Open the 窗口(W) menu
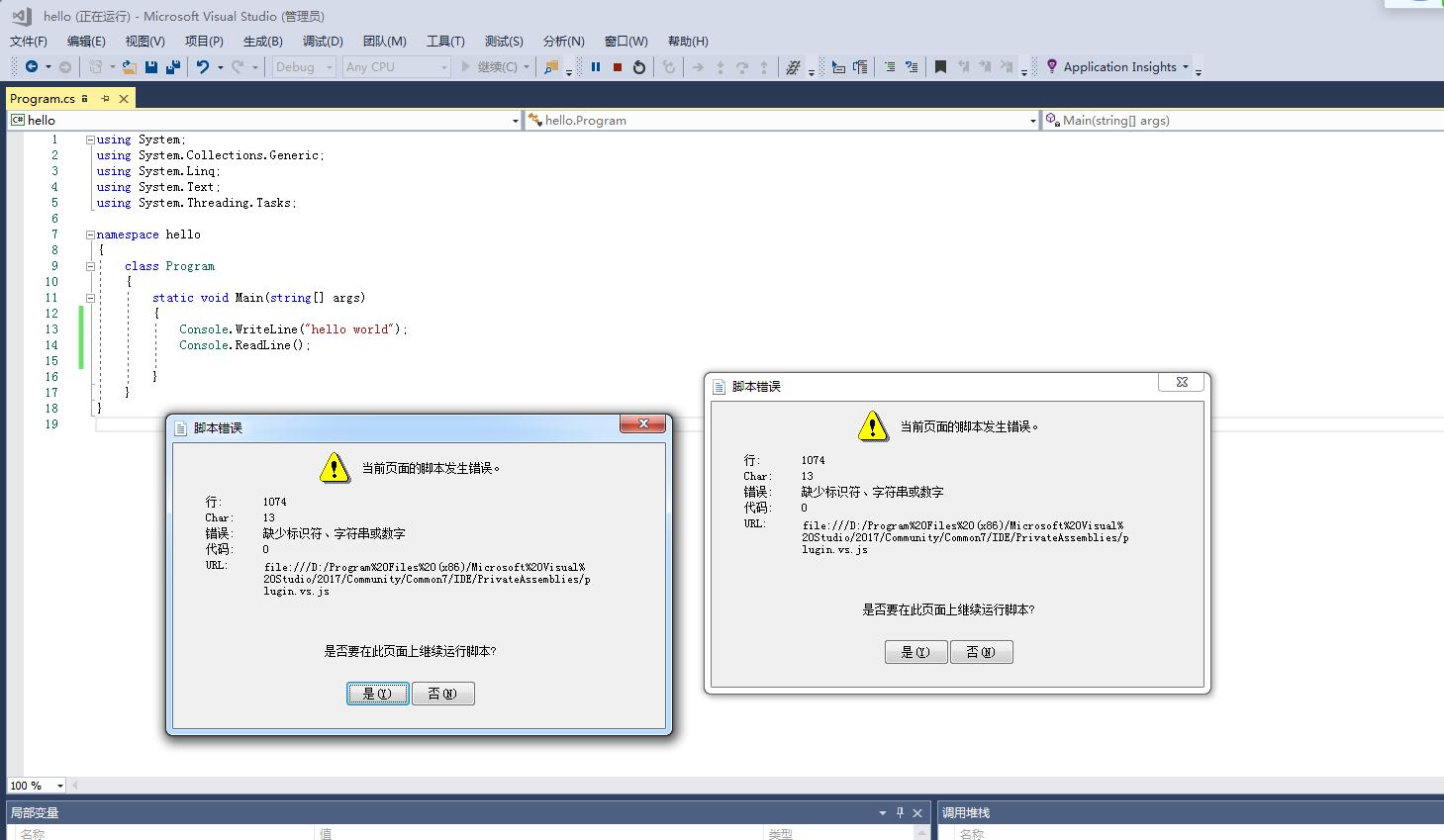 (626, 41)
